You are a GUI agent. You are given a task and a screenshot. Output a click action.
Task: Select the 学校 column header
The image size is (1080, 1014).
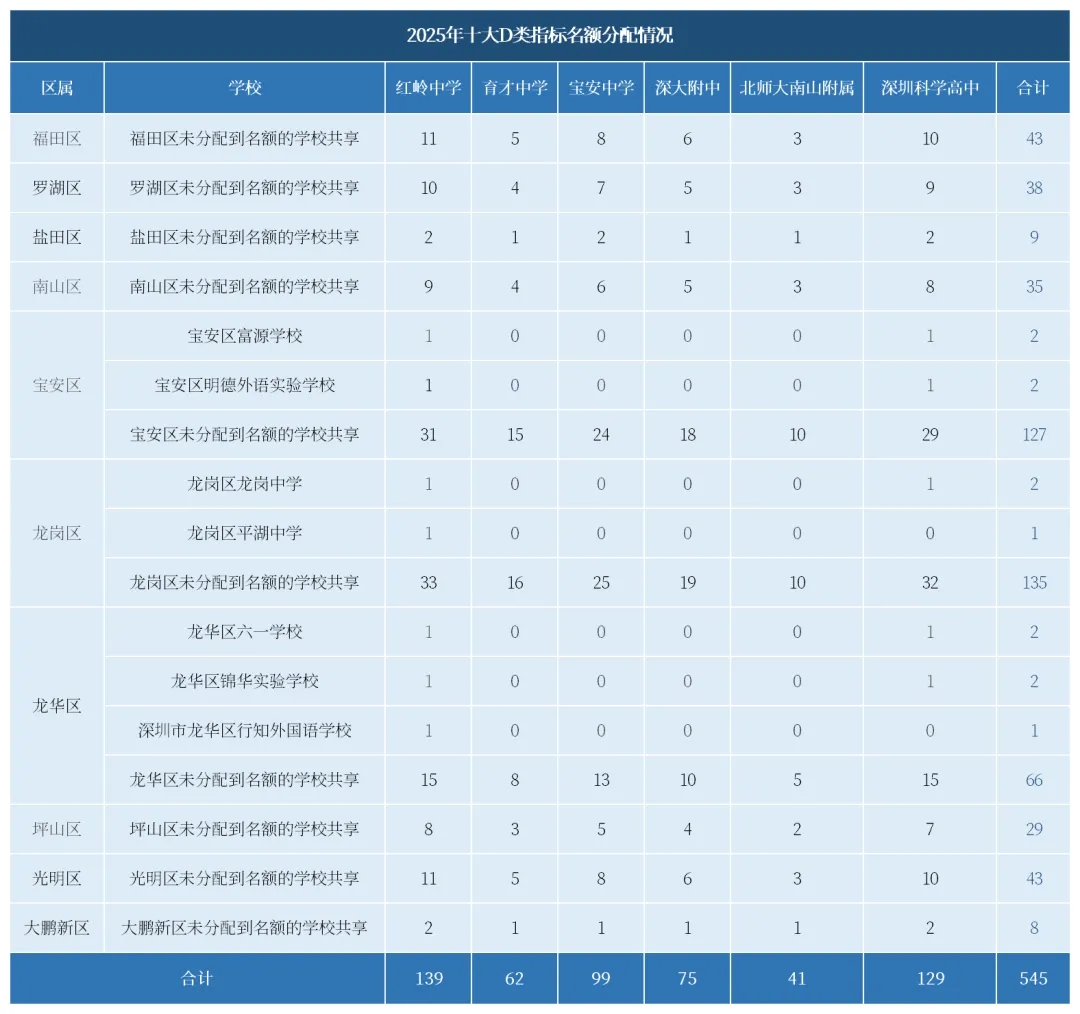pyautogui.click(x=245, y=87)
